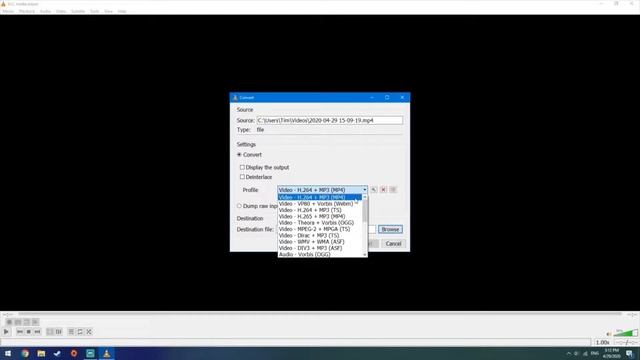Image resolution: width=640 pixels, height=360 pixels.
Task: Choose Audio - Vorbis (OGG) profile
Action: [x=320, y=254]
